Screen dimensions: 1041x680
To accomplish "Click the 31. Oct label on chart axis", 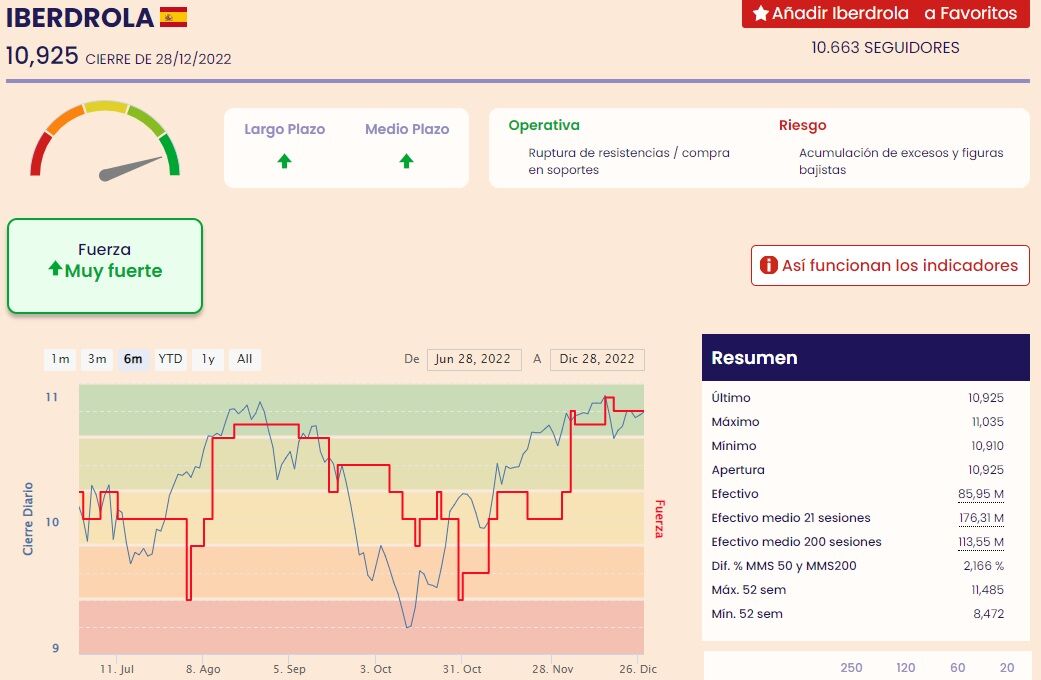I will pyautogui.click(x=462, y=669).
